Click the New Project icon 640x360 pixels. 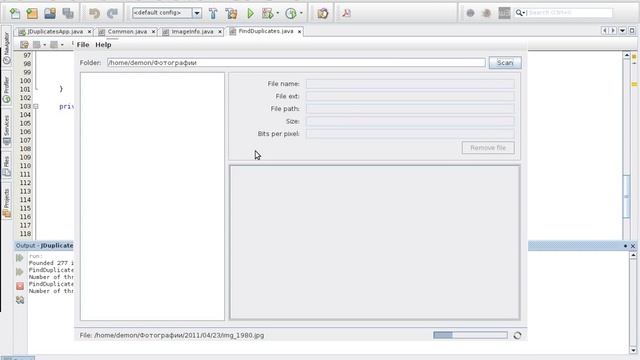coord(32,13)
